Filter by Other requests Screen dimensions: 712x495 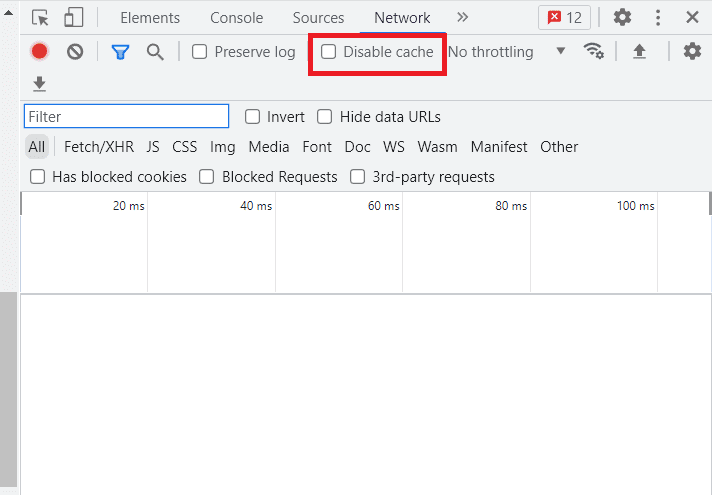(x=559, y=147)
